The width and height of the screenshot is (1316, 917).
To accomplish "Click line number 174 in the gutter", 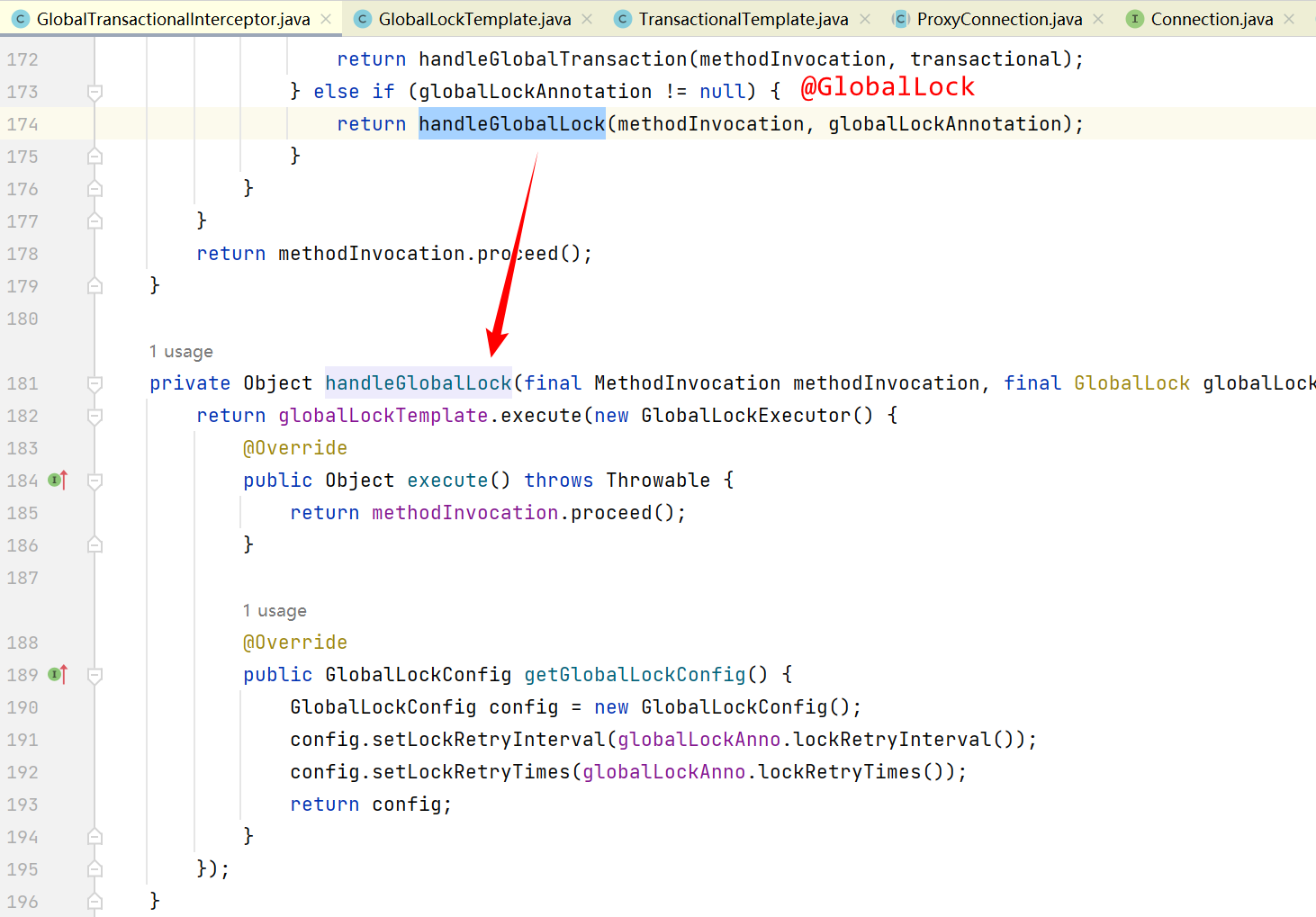I will pyautogui.click(x=23, y=124).
